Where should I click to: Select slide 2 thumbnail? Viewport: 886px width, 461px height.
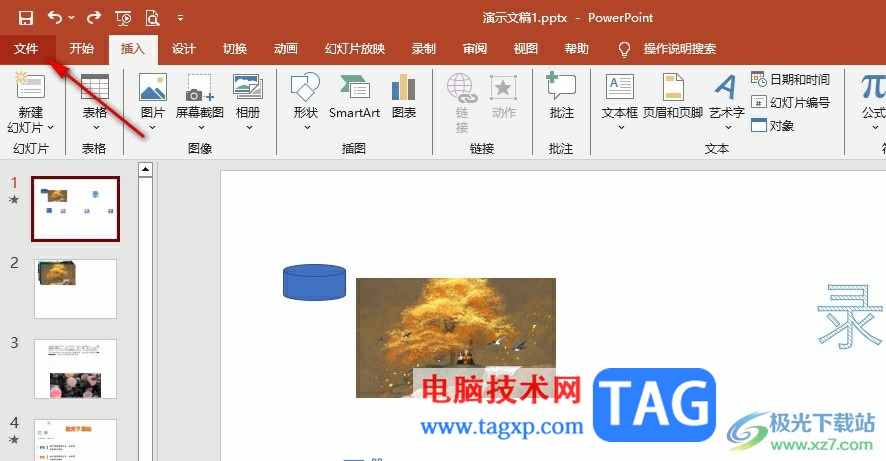(75, 289)
